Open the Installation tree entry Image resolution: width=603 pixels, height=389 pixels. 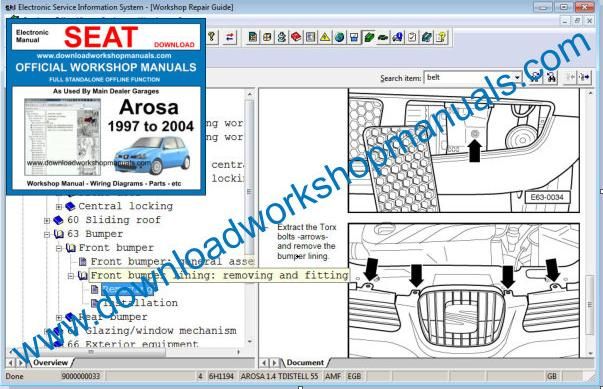point(140,303)
